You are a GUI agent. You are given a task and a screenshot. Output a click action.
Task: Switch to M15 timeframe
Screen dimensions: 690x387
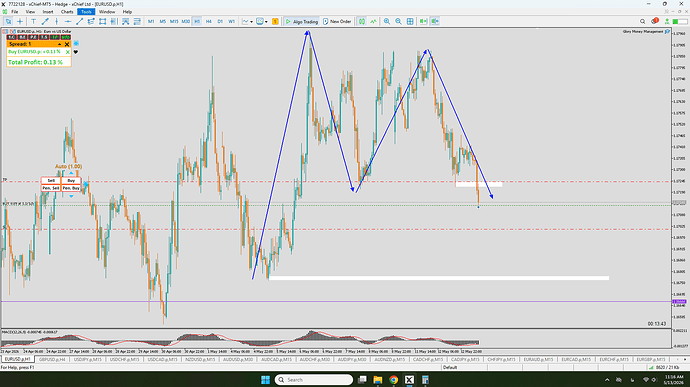point(174,21)
